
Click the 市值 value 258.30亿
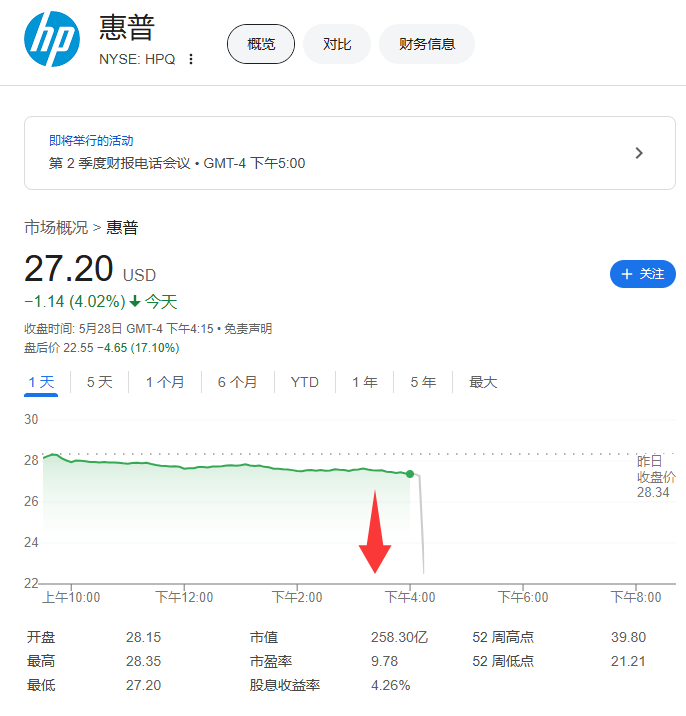(x=399, y=637)
